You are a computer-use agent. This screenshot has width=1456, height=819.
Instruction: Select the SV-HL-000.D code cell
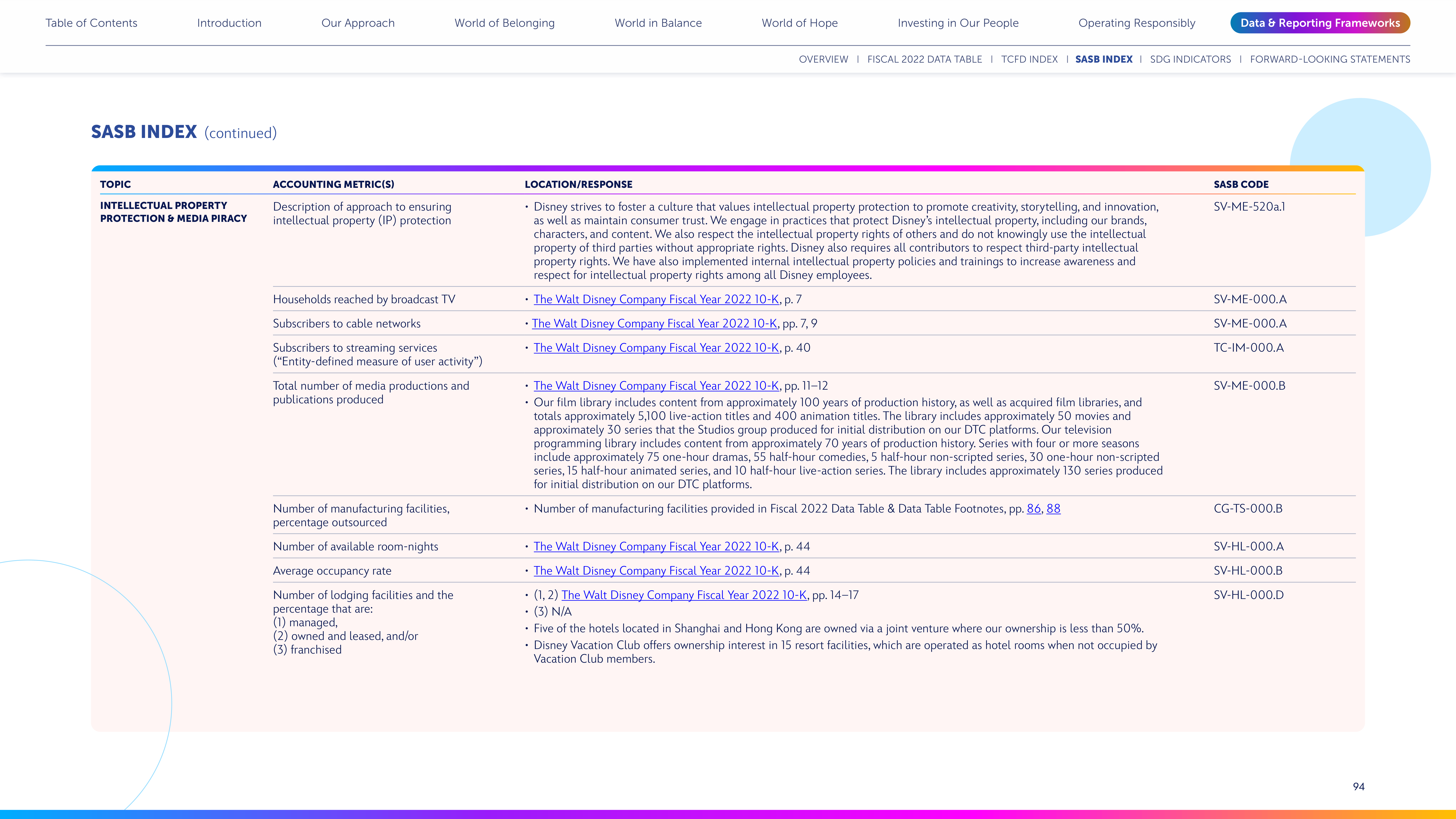(1249, 595)
